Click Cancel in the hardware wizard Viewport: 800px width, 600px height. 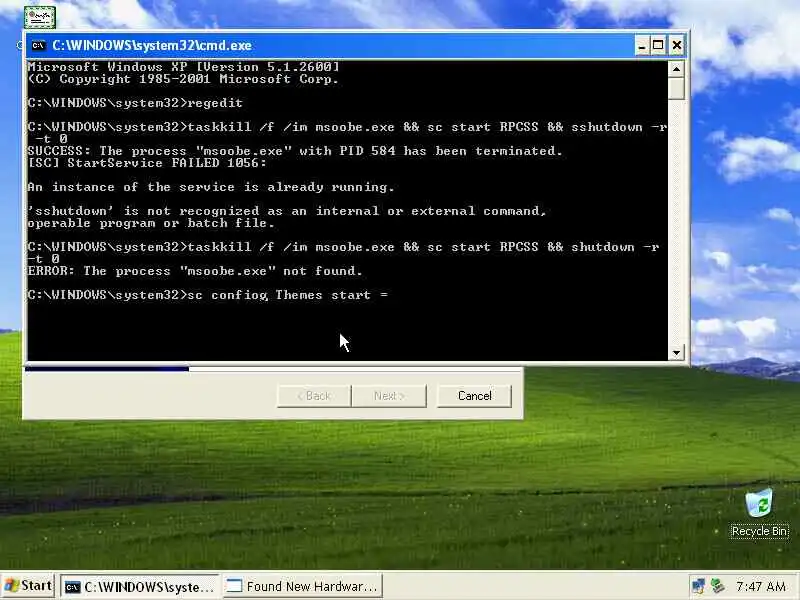(474, 396)
